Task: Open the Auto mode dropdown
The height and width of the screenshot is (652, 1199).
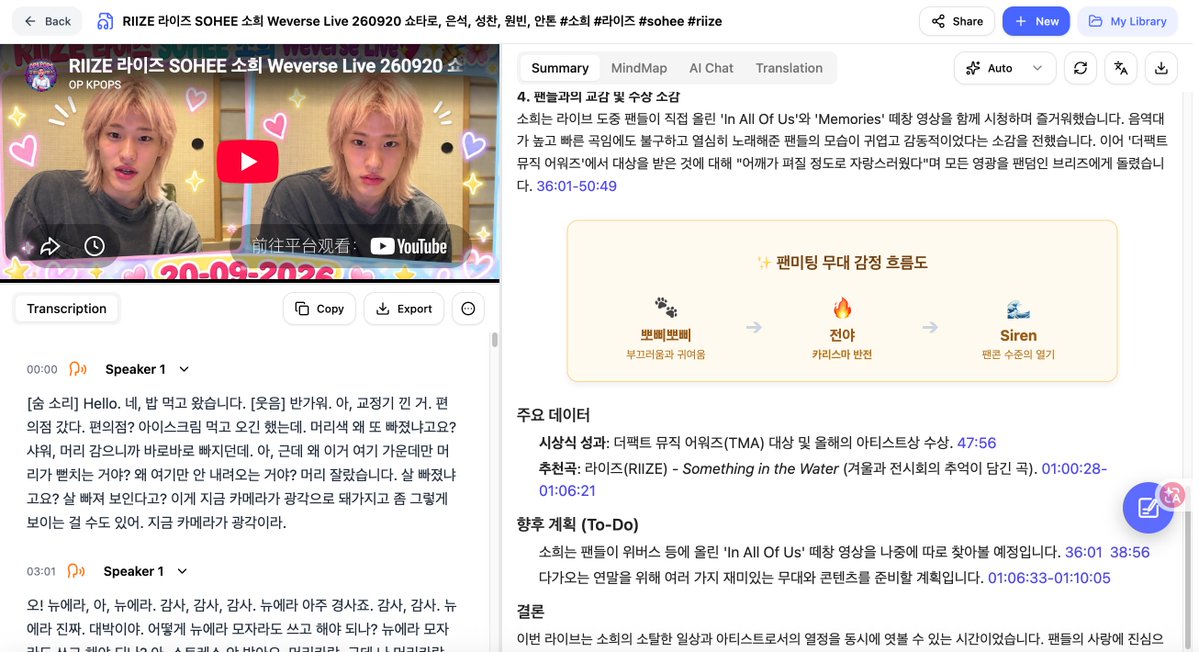Action: tap(1004, 68)
